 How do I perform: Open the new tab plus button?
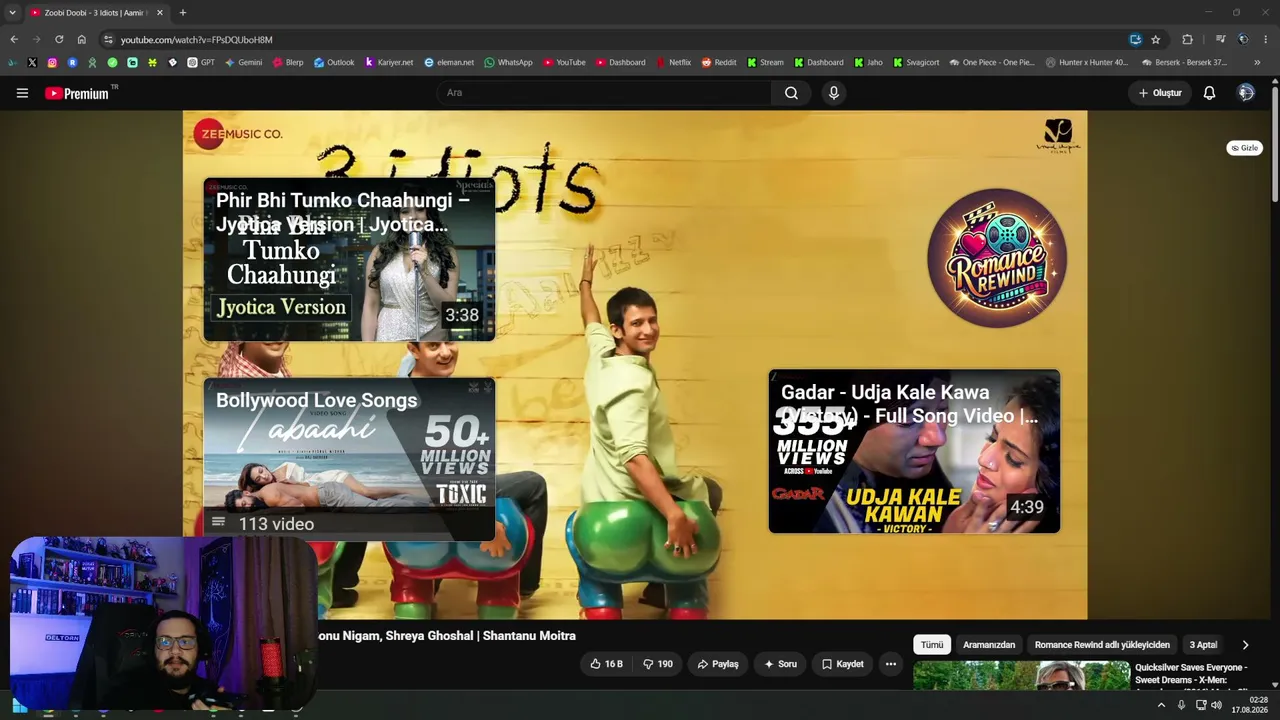click(182, 13)
